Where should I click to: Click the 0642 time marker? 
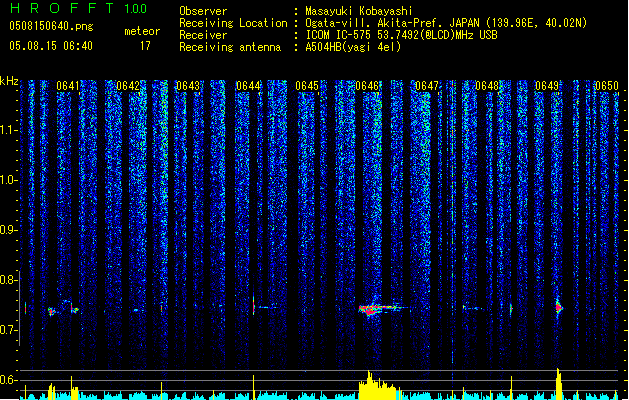tap(128, 86)
